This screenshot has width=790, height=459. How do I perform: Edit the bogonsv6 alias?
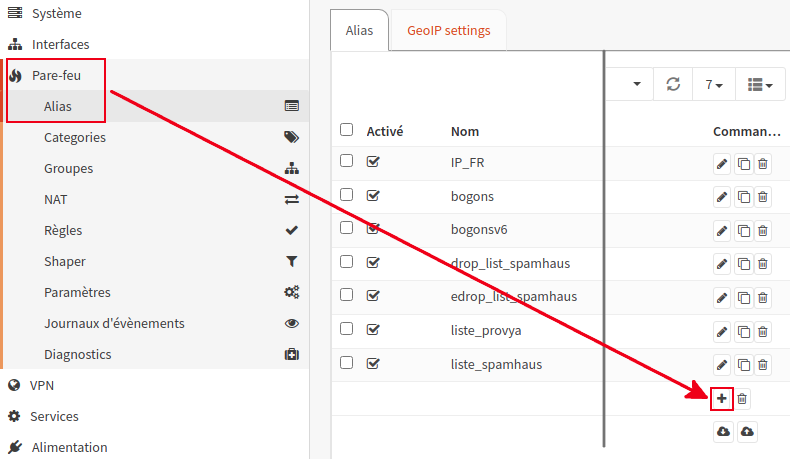click(x=722, y=231)
